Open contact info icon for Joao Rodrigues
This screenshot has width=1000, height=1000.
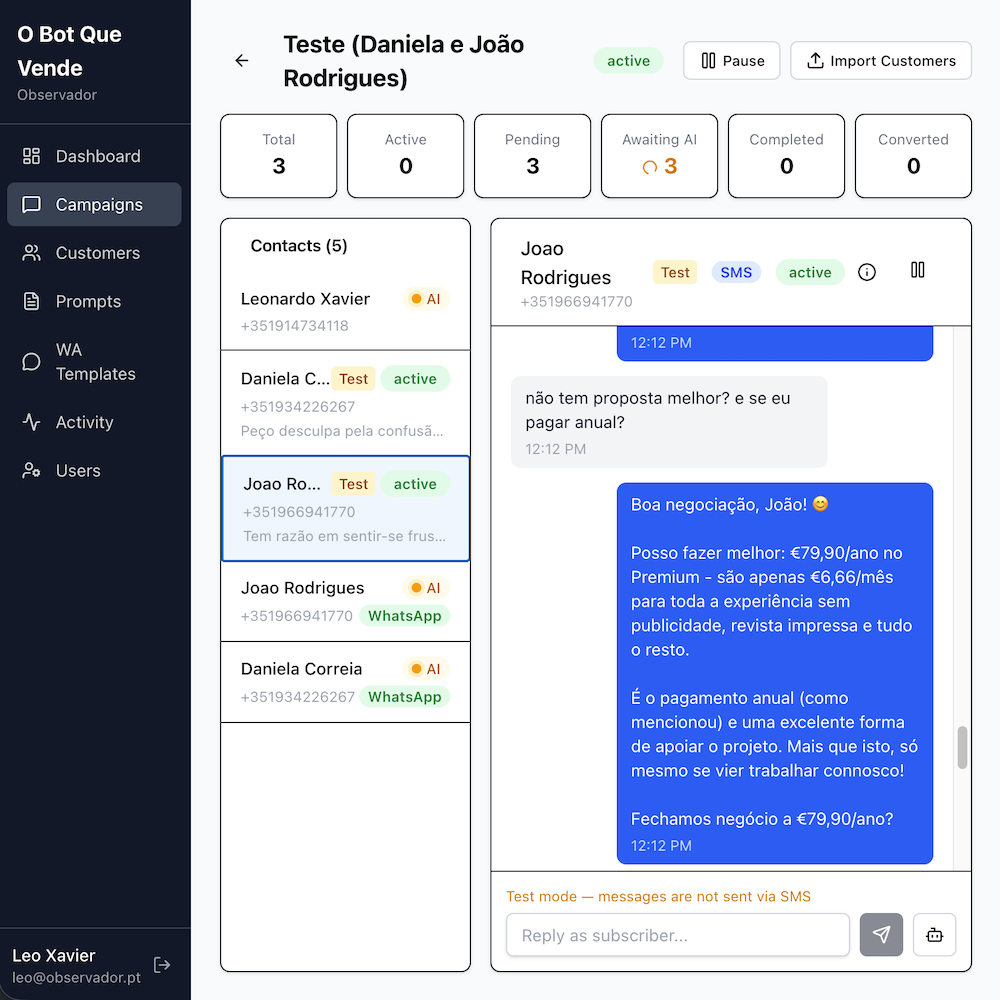(x=867, y=272)
